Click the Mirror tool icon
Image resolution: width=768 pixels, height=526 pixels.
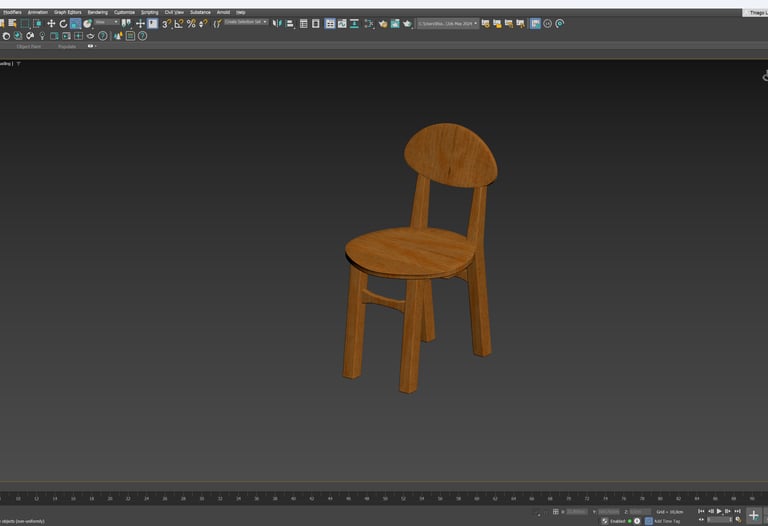[277, 23]
